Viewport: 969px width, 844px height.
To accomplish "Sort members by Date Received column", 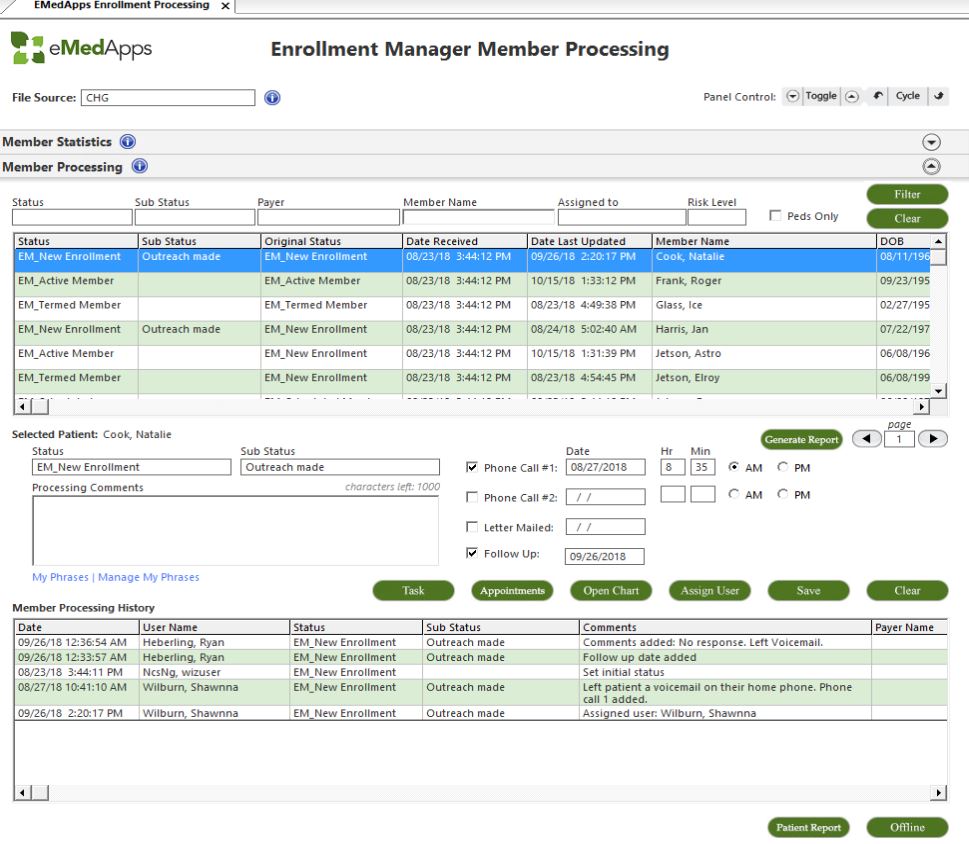I will tap(465, 241).
